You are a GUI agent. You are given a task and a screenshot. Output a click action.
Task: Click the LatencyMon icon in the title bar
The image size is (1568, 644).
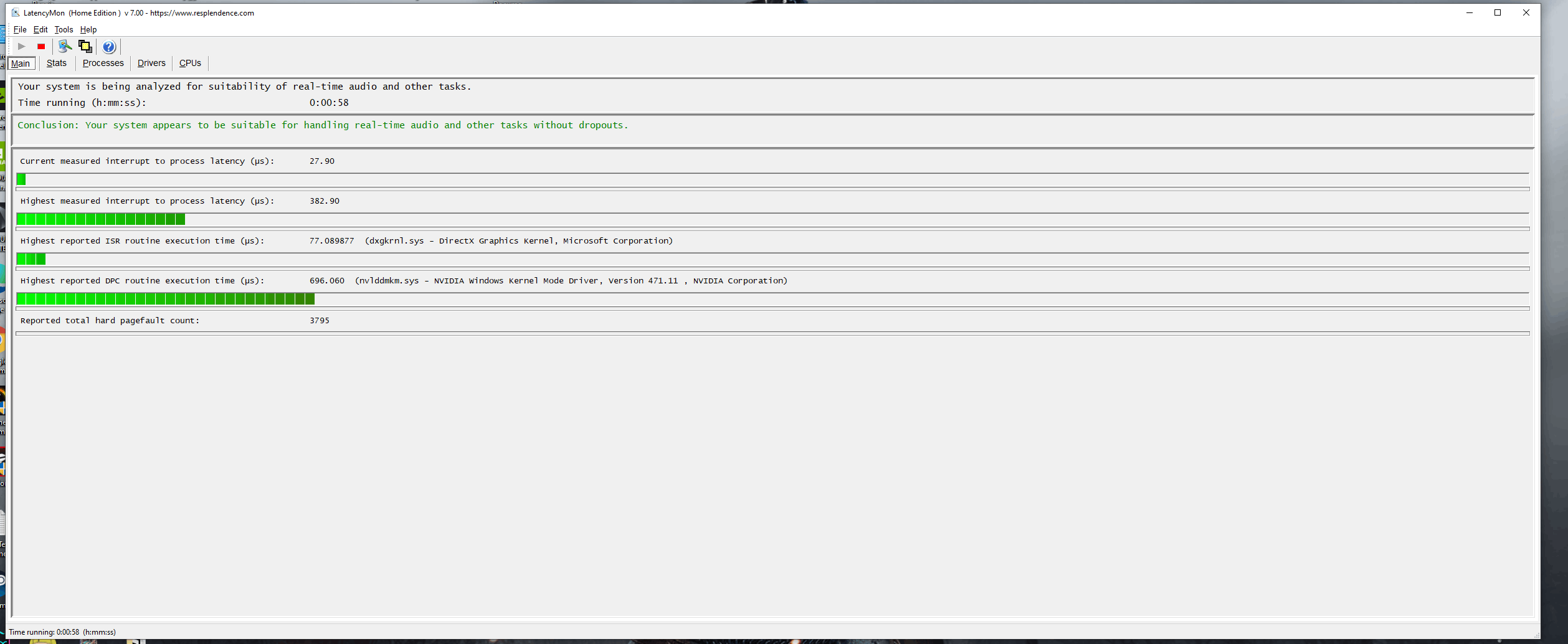(16, 12)
